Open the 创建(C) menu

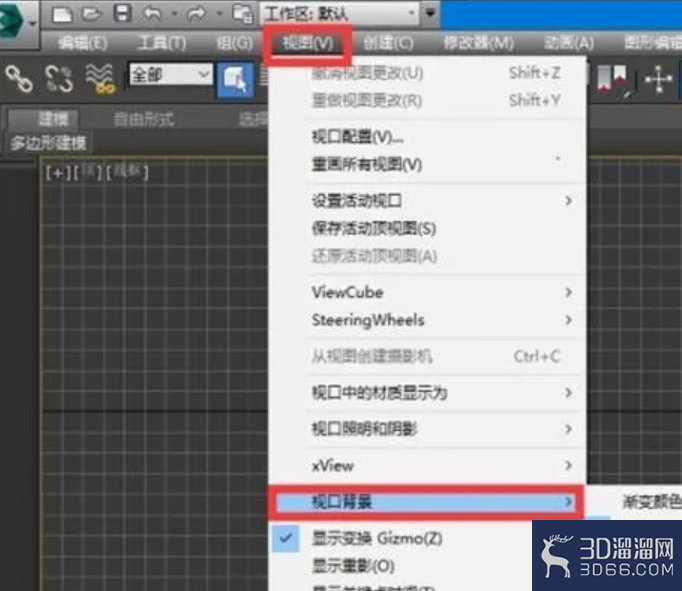[x=388, y=43]
